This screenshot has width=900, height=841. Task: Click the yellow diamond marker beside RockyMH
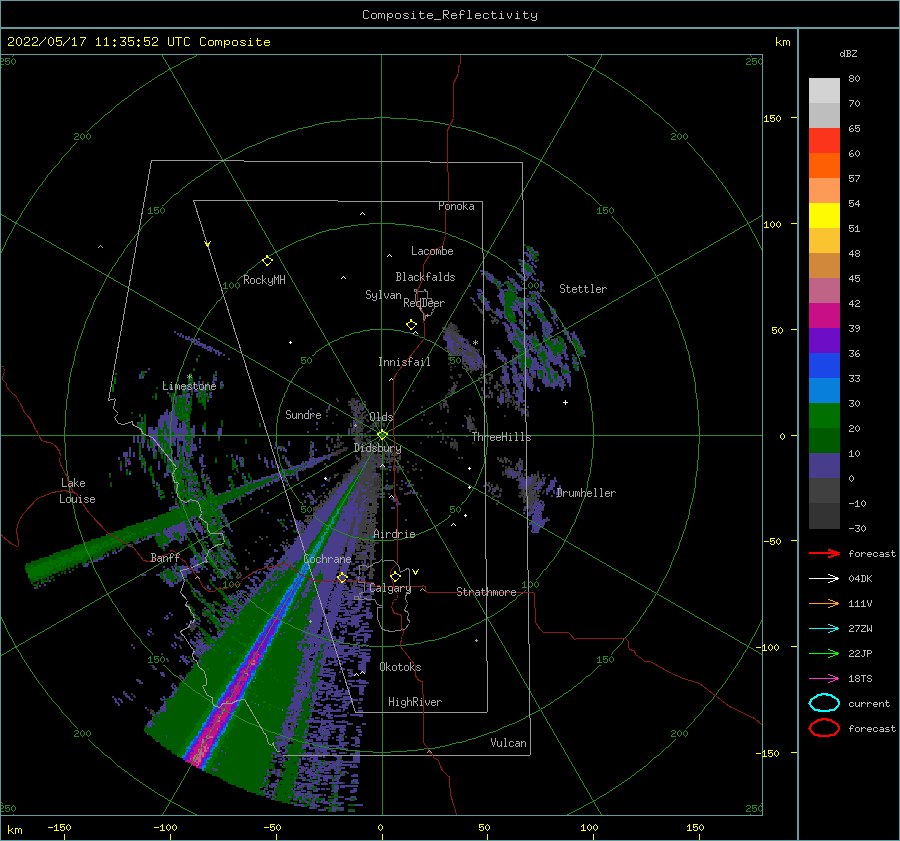(267, 261)
